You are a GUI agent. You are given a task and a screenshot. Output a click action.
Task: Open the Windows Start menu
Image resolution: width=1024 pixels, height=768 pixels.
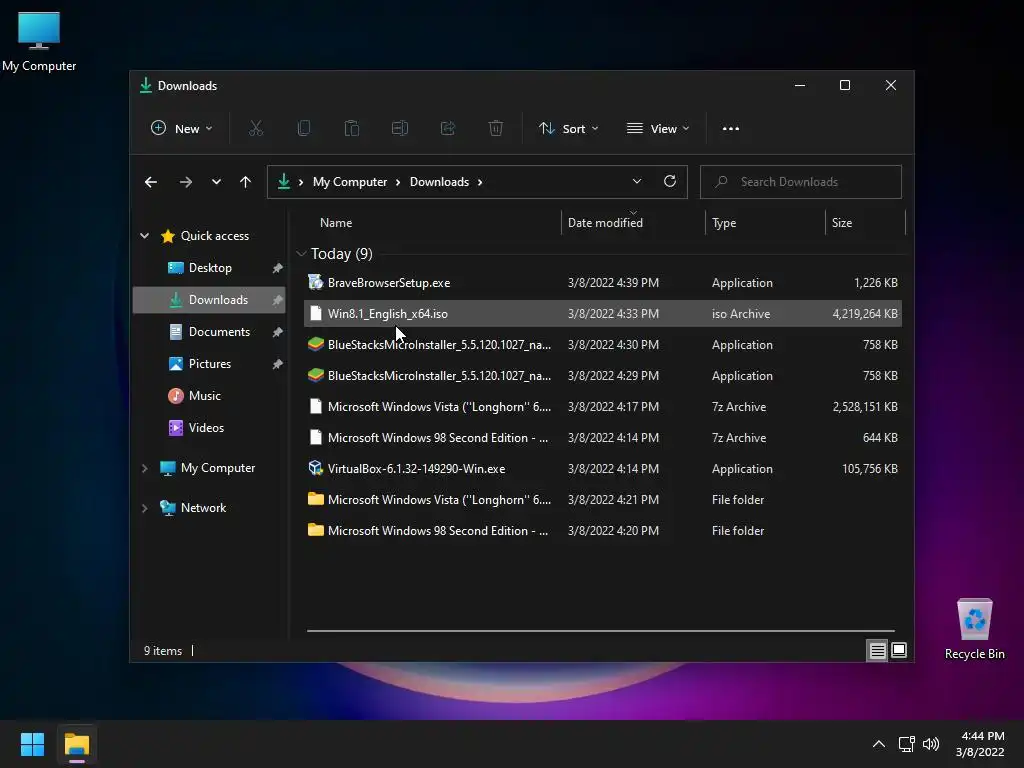click(x=32, y=744)
